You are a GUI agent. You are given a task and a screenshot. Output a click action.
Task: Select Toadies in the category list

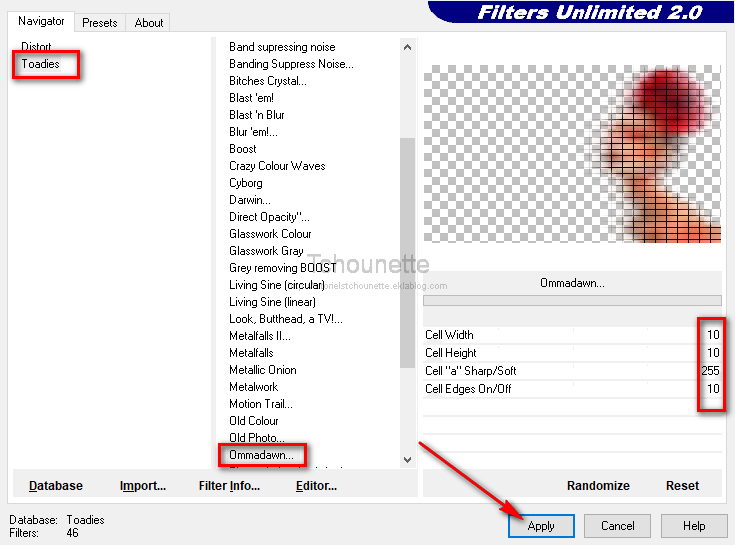41,64
